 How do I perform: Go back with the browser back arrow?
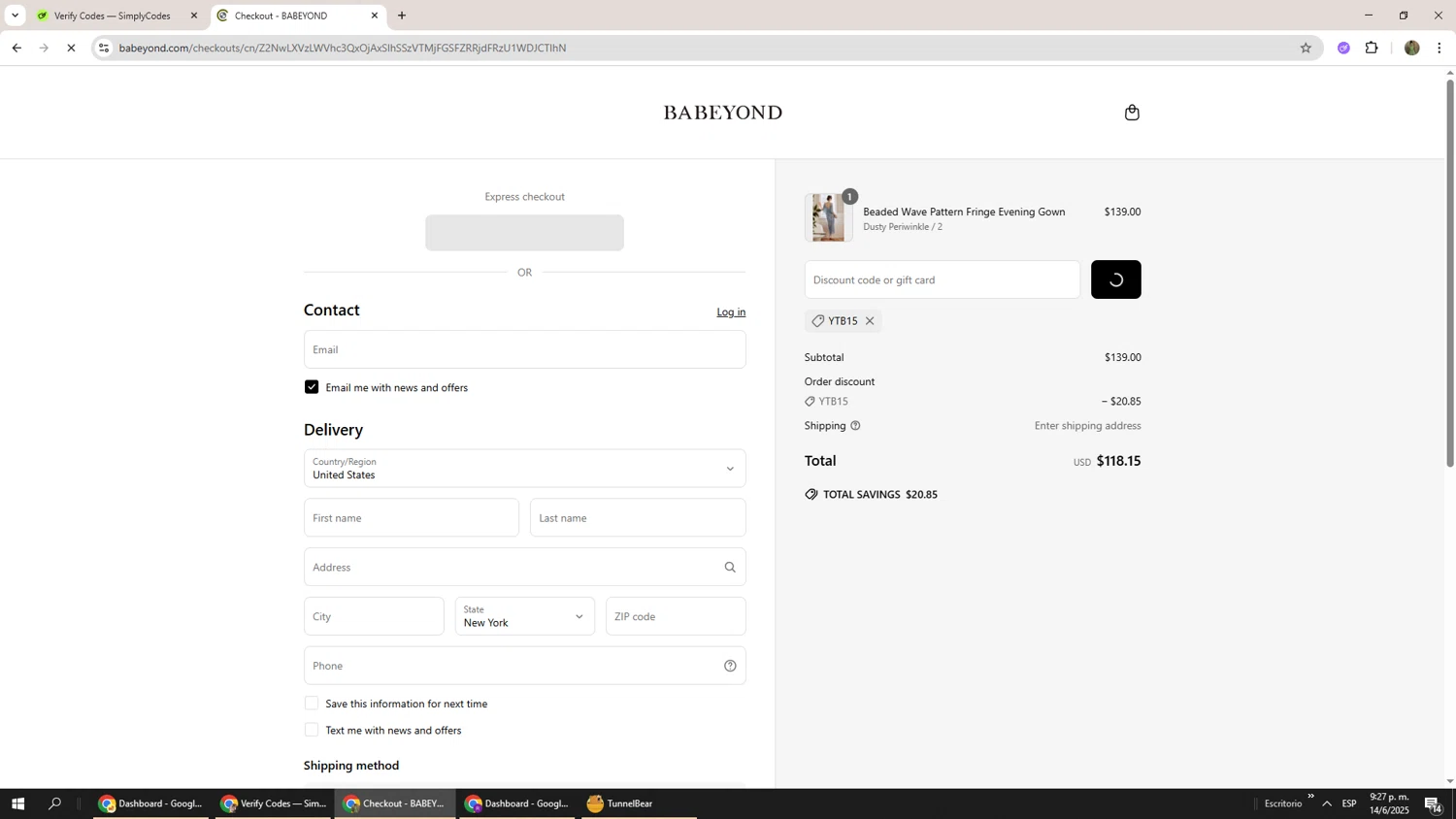(17, 48)
